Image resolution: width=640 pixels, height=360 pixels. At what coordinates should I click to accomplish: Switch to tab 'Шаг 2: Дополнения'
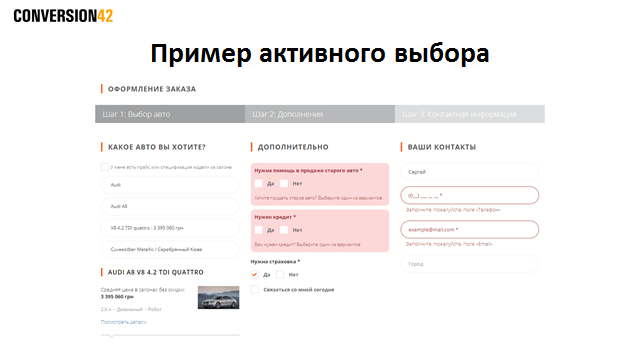pyautogui.click(x=320, y=114)
